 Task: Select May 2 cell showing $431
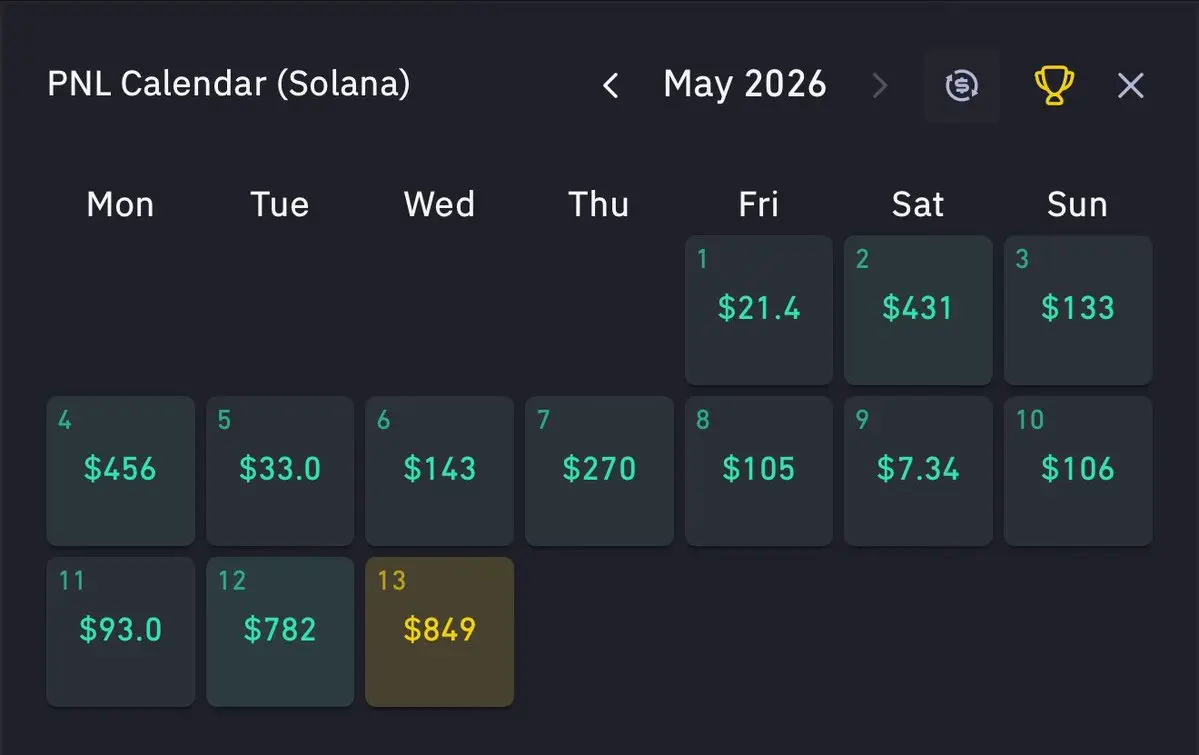(918, 310)
